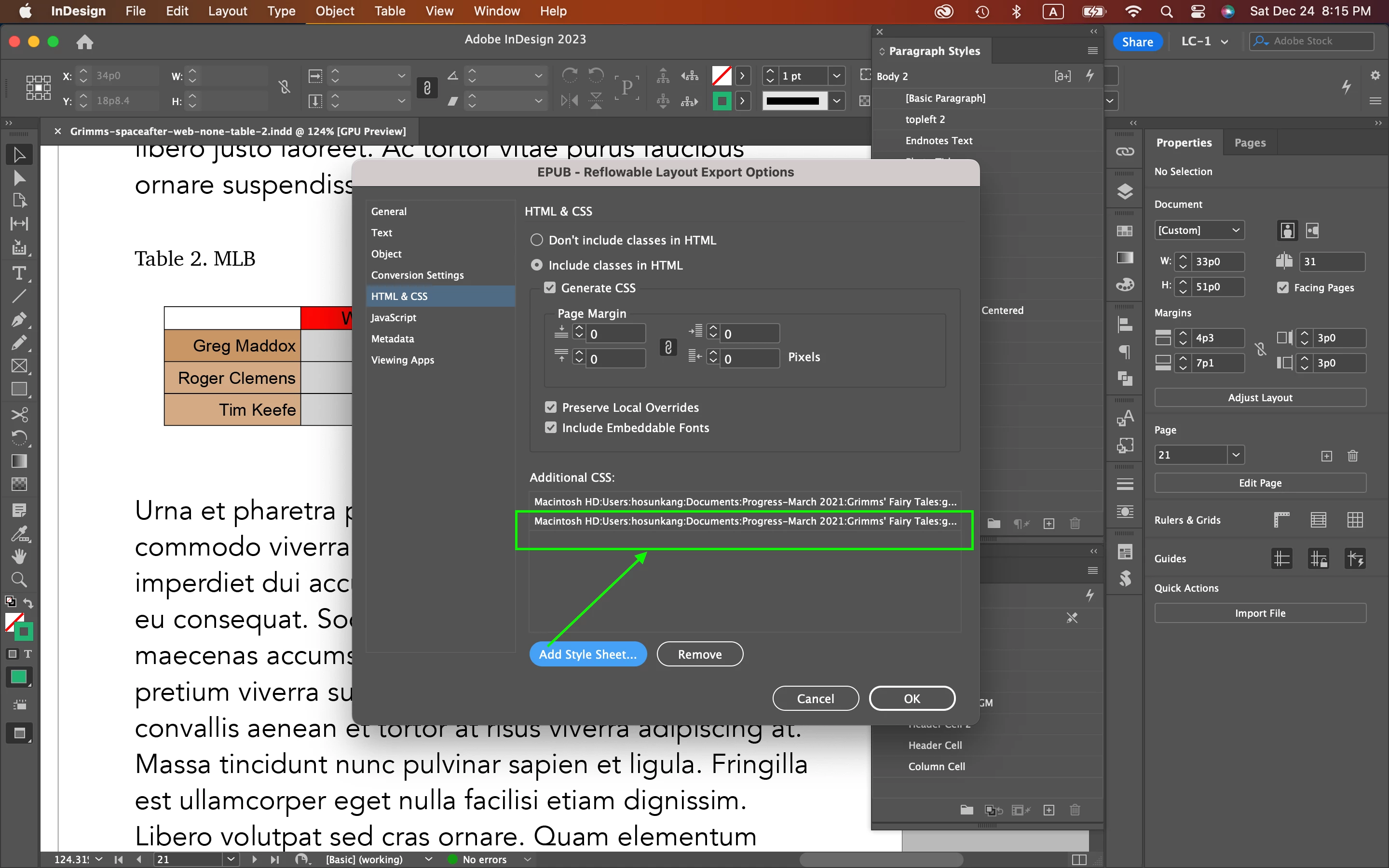Open the LC-1 workspace dropdown
Image resolution: width=1389 pixels, height=868 pixels.
[x=1204, y=41]
